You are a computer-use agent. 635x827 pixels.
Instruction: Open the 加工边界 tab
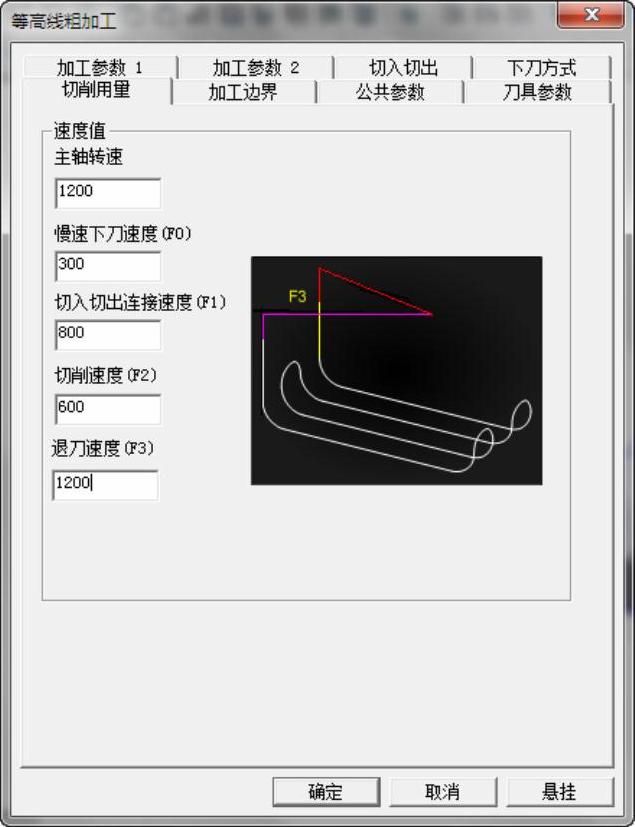pos(243,92)
